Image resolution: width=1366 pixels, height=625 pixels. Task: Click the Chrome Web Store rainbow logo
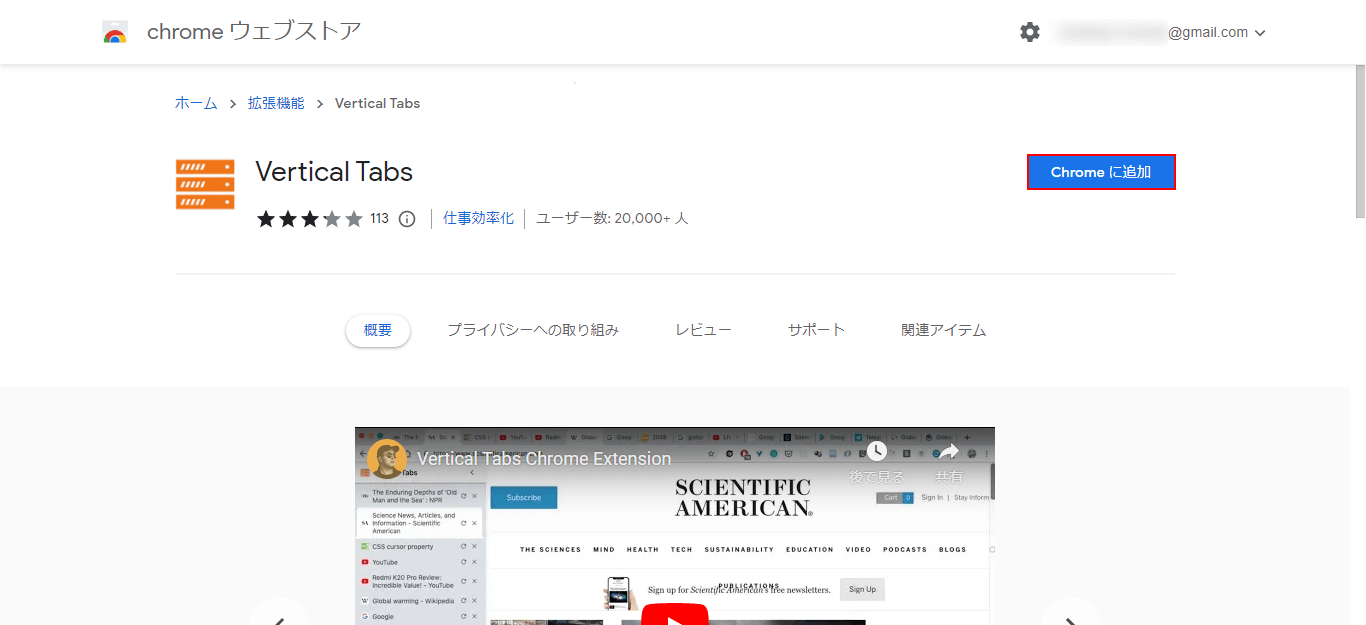click(115, 32)
